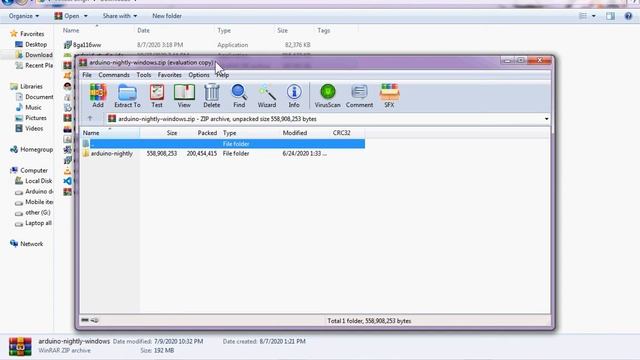Click arduino-nightly-windows archive icon in details pane

tap(20, 346)
